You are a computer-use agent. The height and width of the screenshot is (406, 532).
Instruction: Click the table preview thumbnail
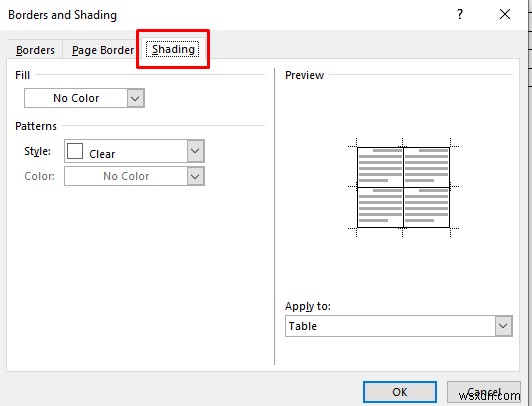pos(403,187)
